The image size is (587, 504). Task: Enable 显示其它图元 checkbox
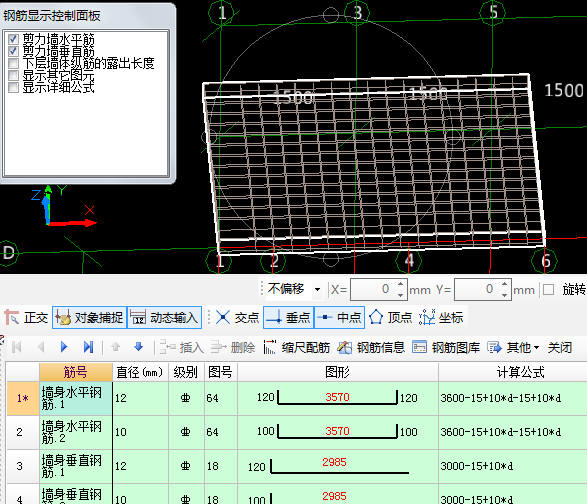point(13,75)
